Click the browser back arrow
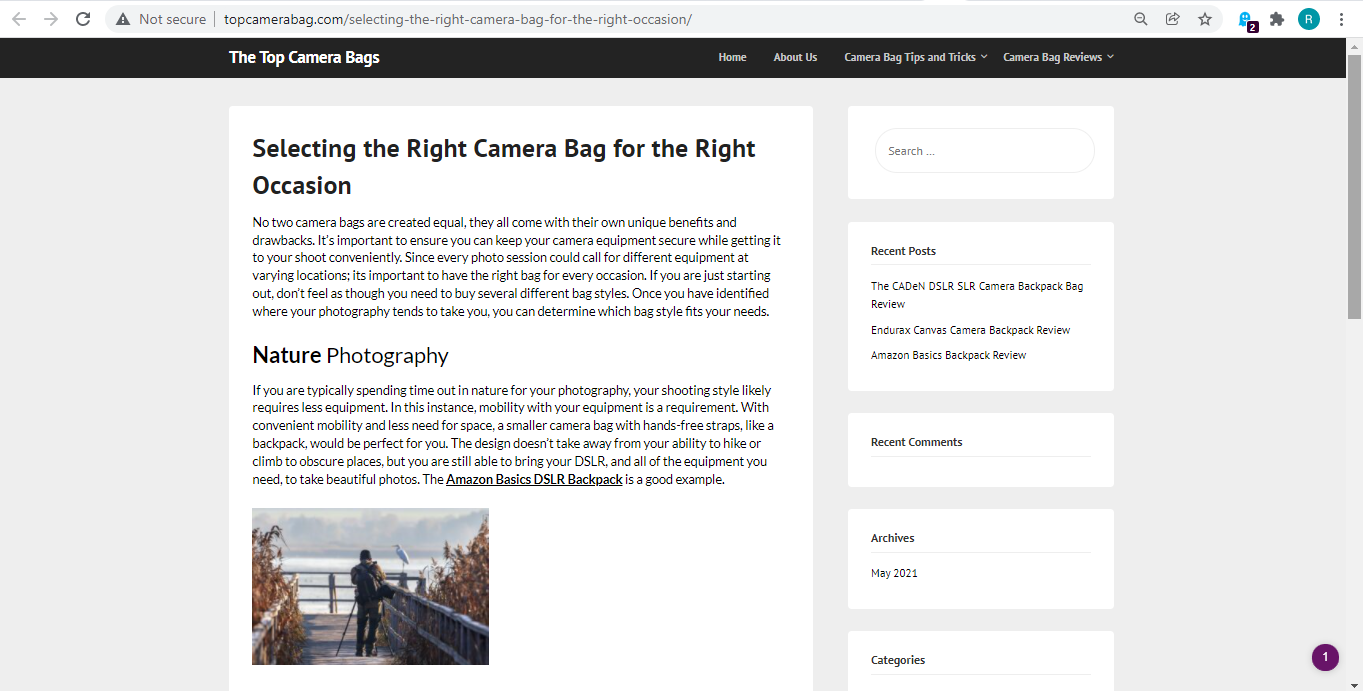 tap(19, 19)
